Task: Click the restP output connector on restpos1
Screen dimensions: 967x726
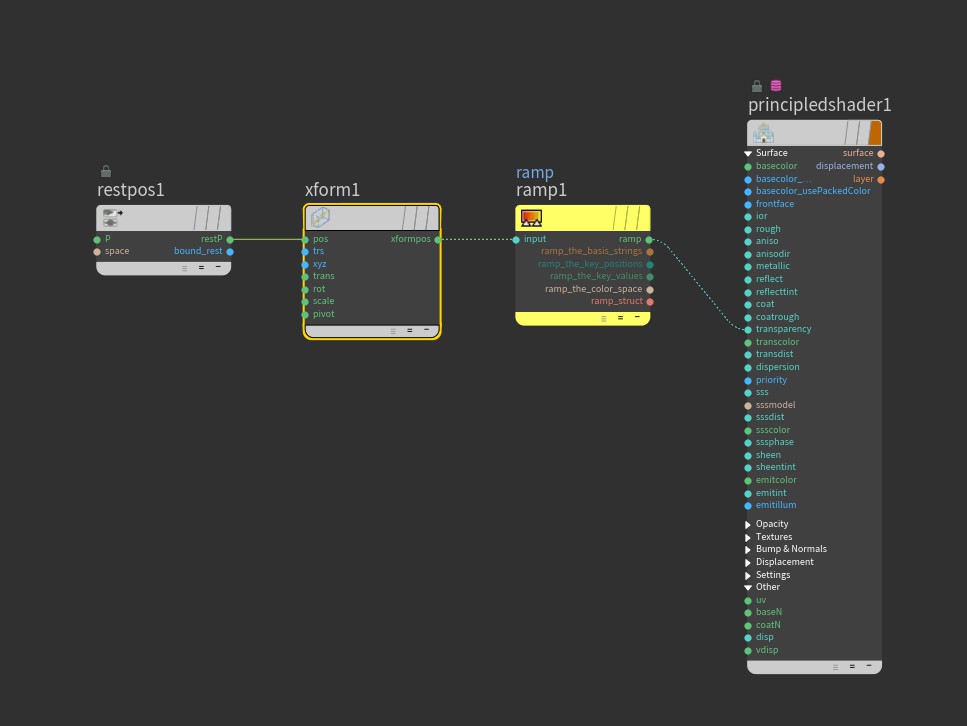Action: pyautogui.click(x=230, y=239)
